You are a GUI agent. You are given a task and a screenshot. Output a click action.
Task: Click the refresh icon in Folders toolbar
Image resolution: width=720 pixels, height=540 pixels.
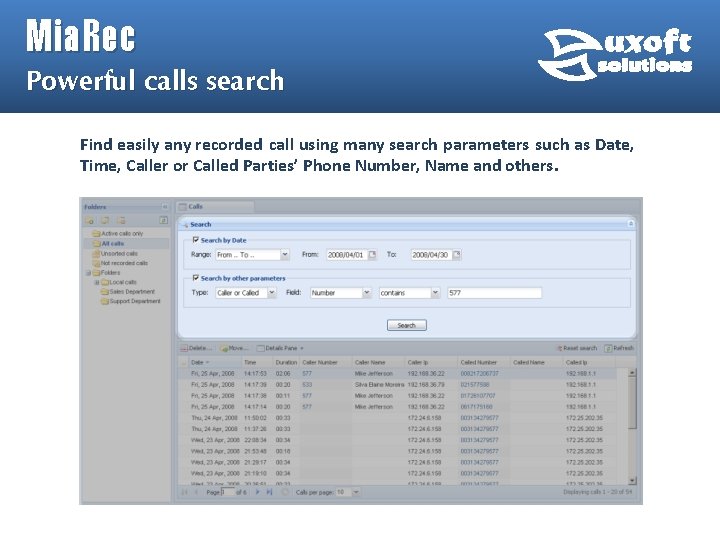click(x=163, y=220)
